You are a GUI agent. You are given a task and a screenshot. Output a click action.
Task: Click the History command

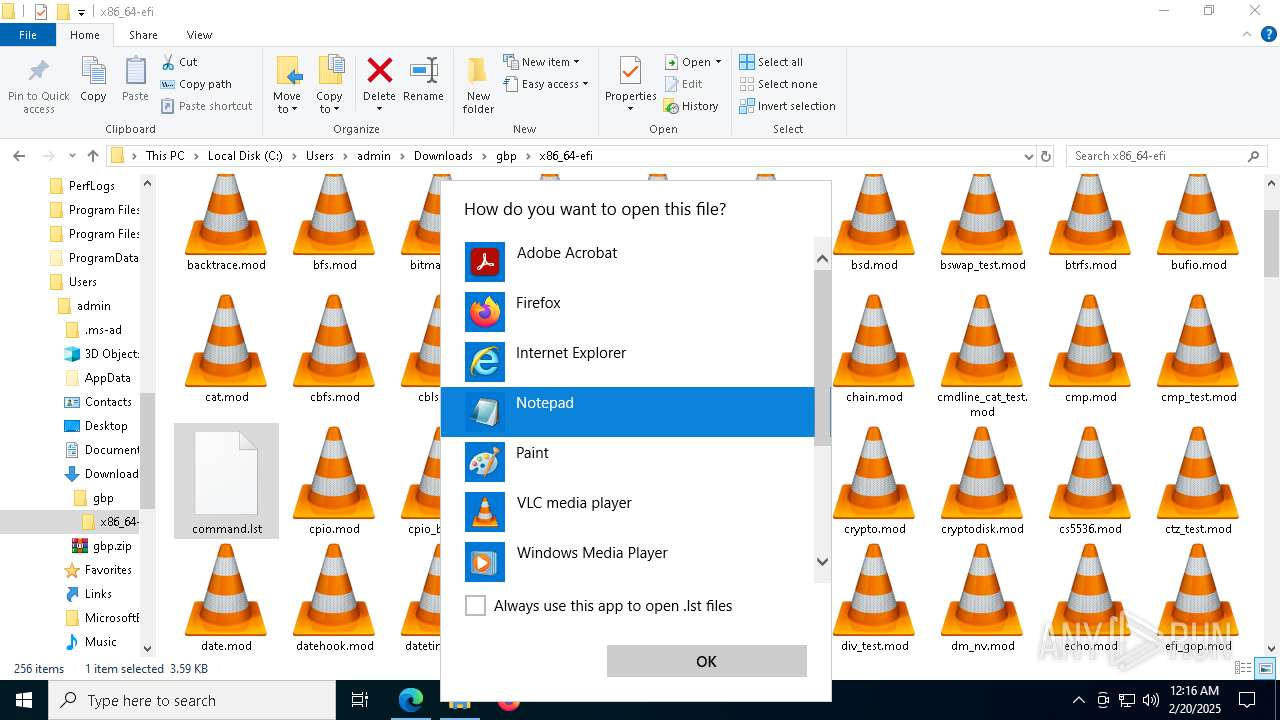(x=691, y=106)
